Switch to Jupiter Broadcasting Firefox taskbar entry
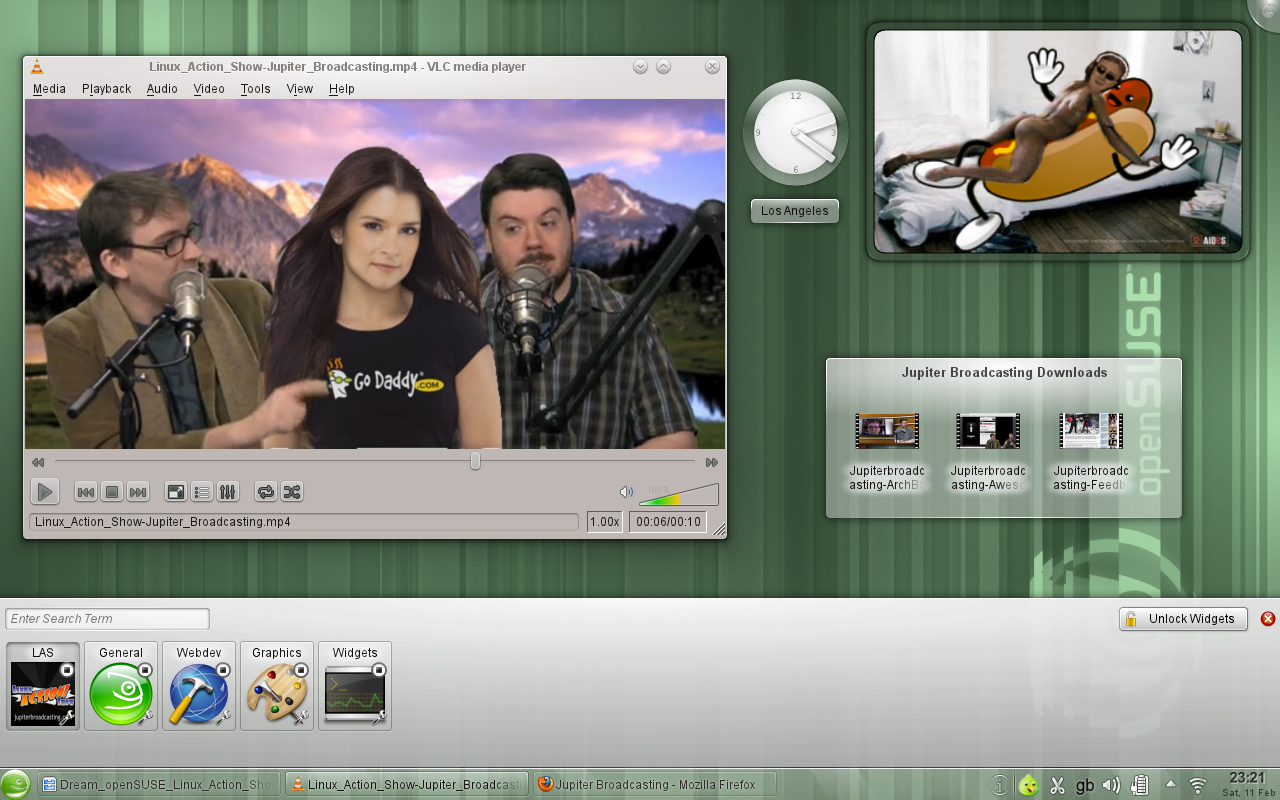Screen dimensions: 1280x800 coord(655,785)
